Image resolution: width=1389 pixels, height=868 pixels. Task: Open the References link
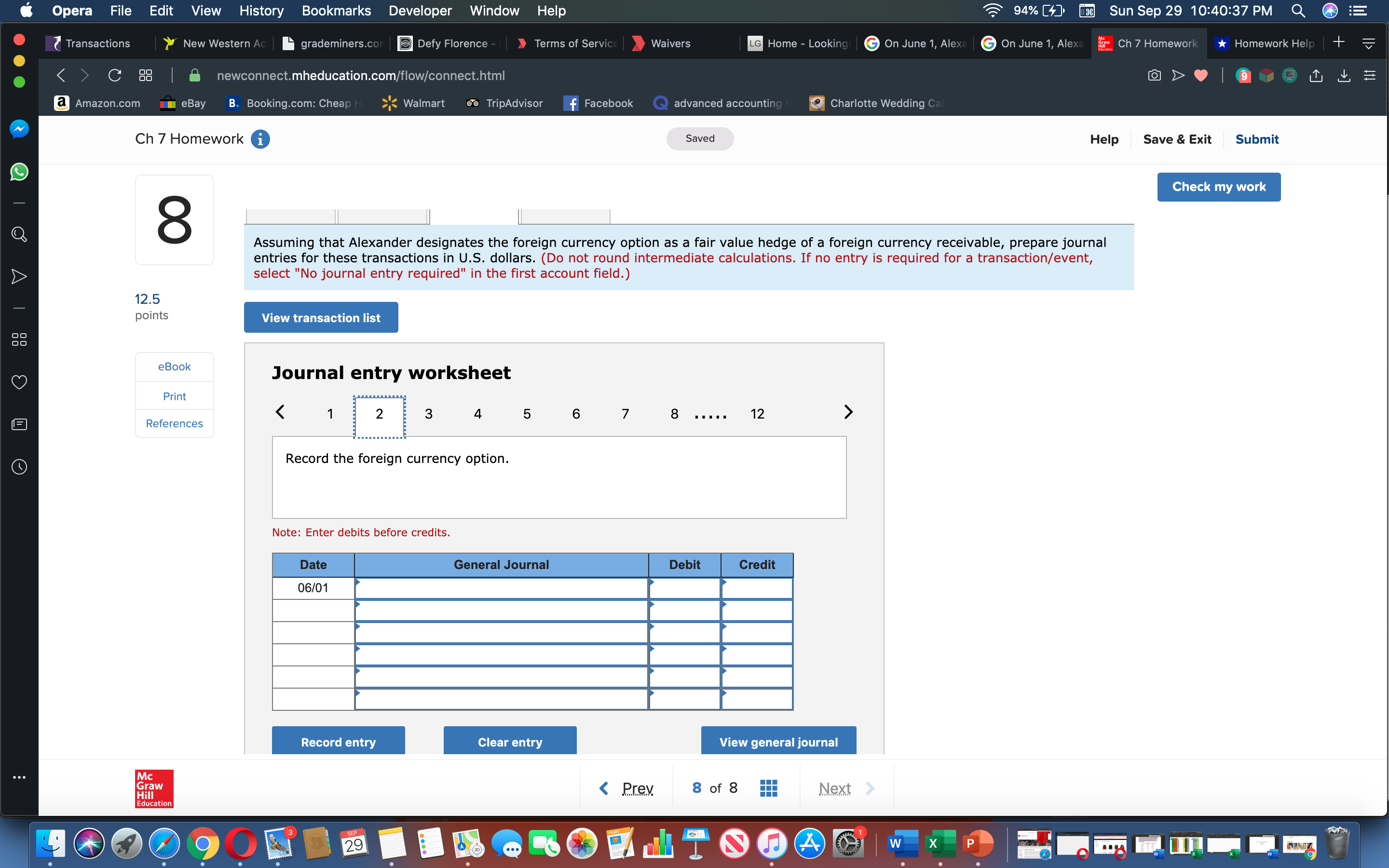pyautogui.click(x=174, y=423)
